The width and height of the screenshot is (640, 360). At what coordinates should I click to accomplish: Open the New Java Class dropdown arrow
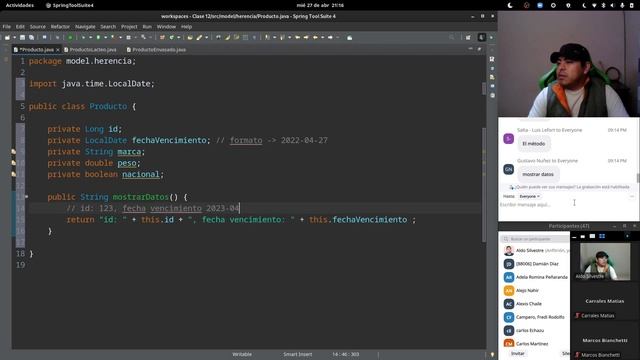click(x=178, y=38)
